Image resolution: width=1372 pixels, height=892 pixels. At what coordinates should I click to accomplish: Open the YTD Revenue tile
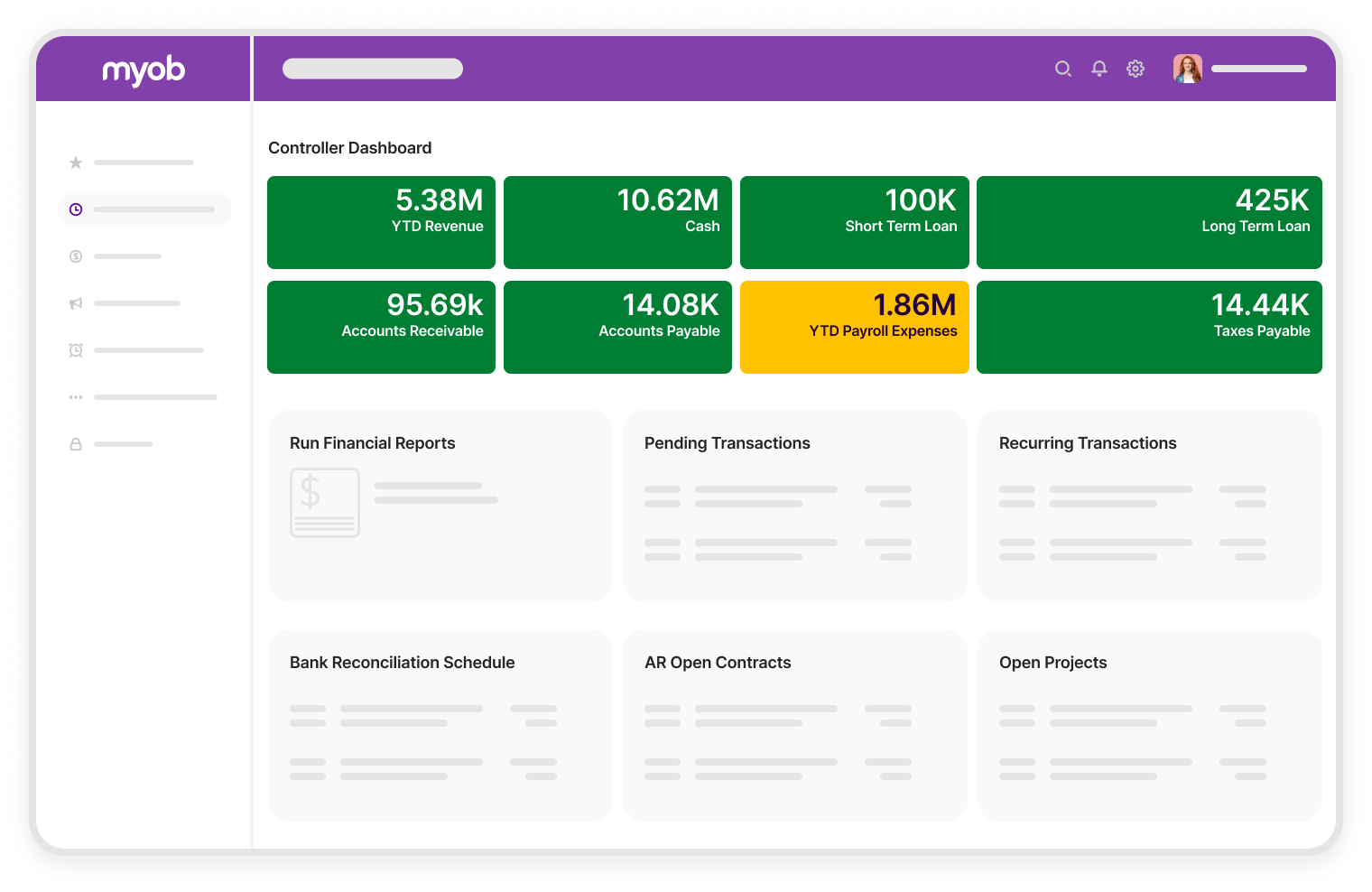click(381, 222)
